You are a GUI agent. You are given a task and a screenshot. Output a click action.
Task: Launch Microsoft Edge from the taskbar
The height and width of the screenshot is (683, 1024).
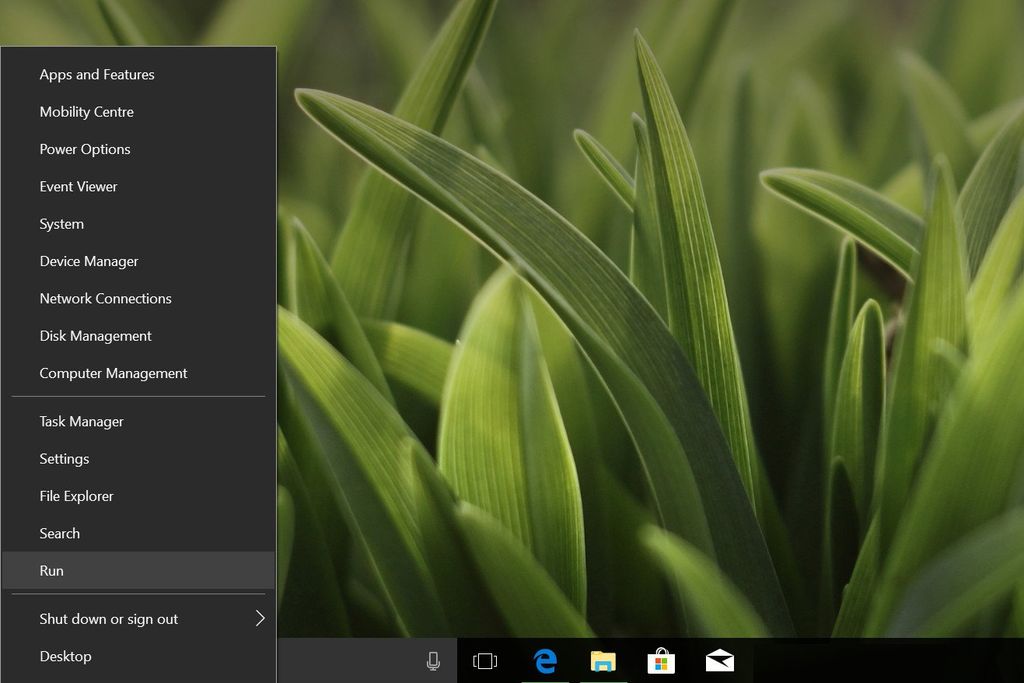[545, 661]
